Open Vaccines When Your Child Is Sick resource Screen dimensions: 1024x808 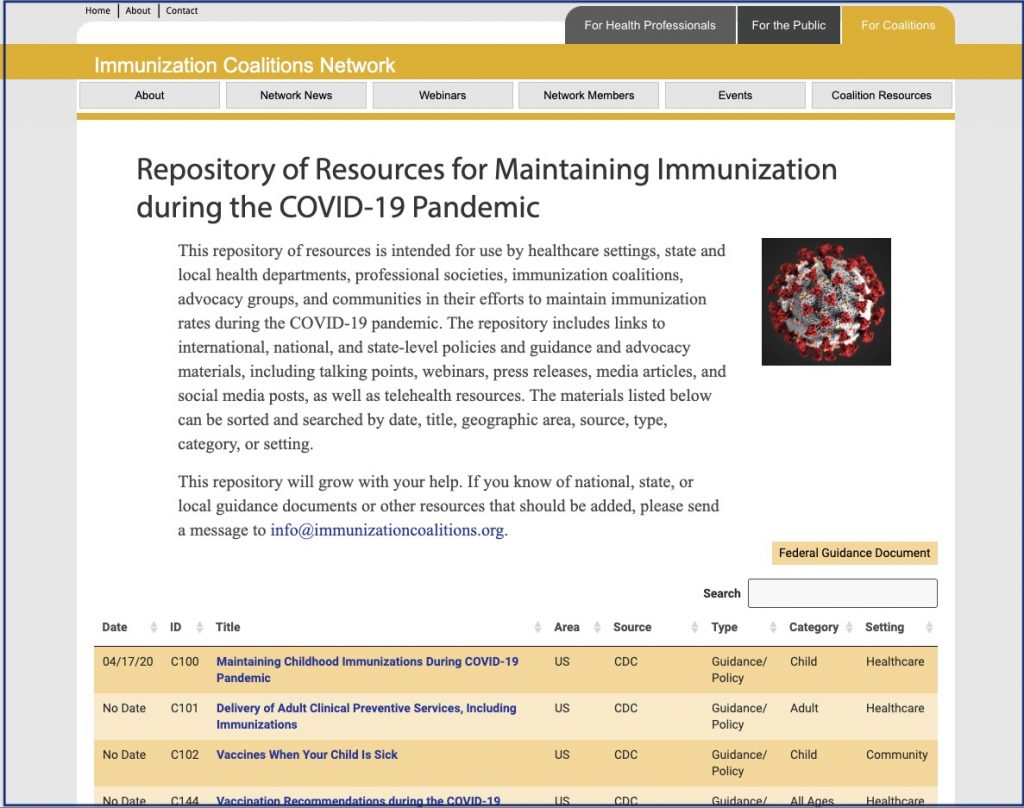coord(307,754)
